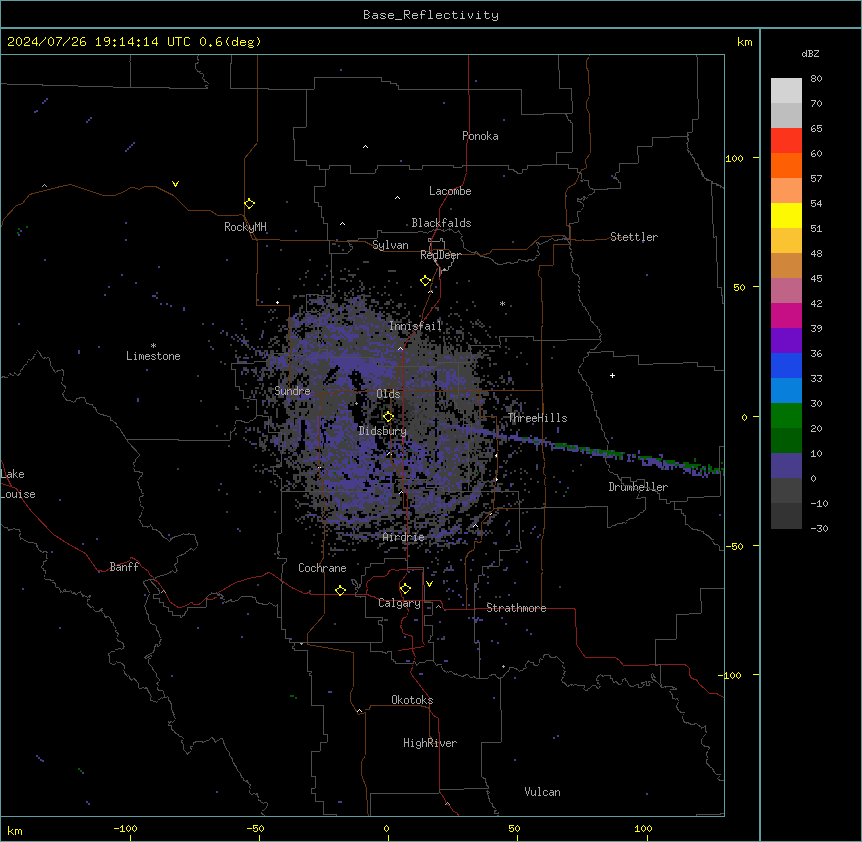This screenshot has height=842, width=862.
Task: Click the Limestone label
Action: tap(153, 356)
